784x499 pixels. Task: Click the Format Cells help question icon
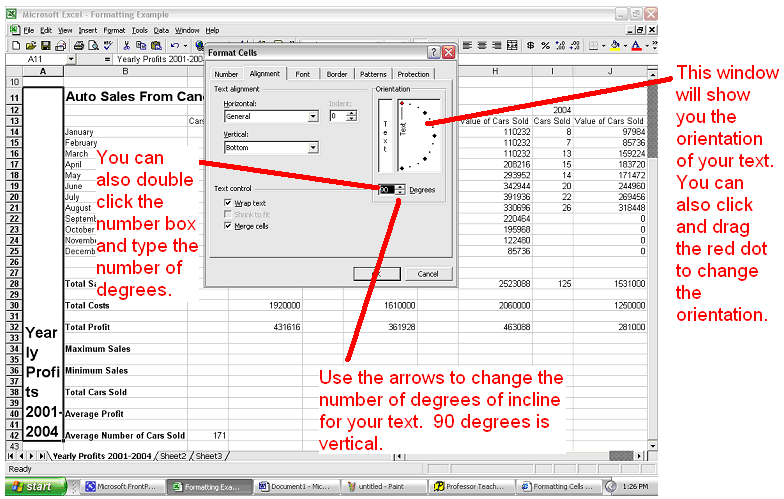click(x=434, y=52)
